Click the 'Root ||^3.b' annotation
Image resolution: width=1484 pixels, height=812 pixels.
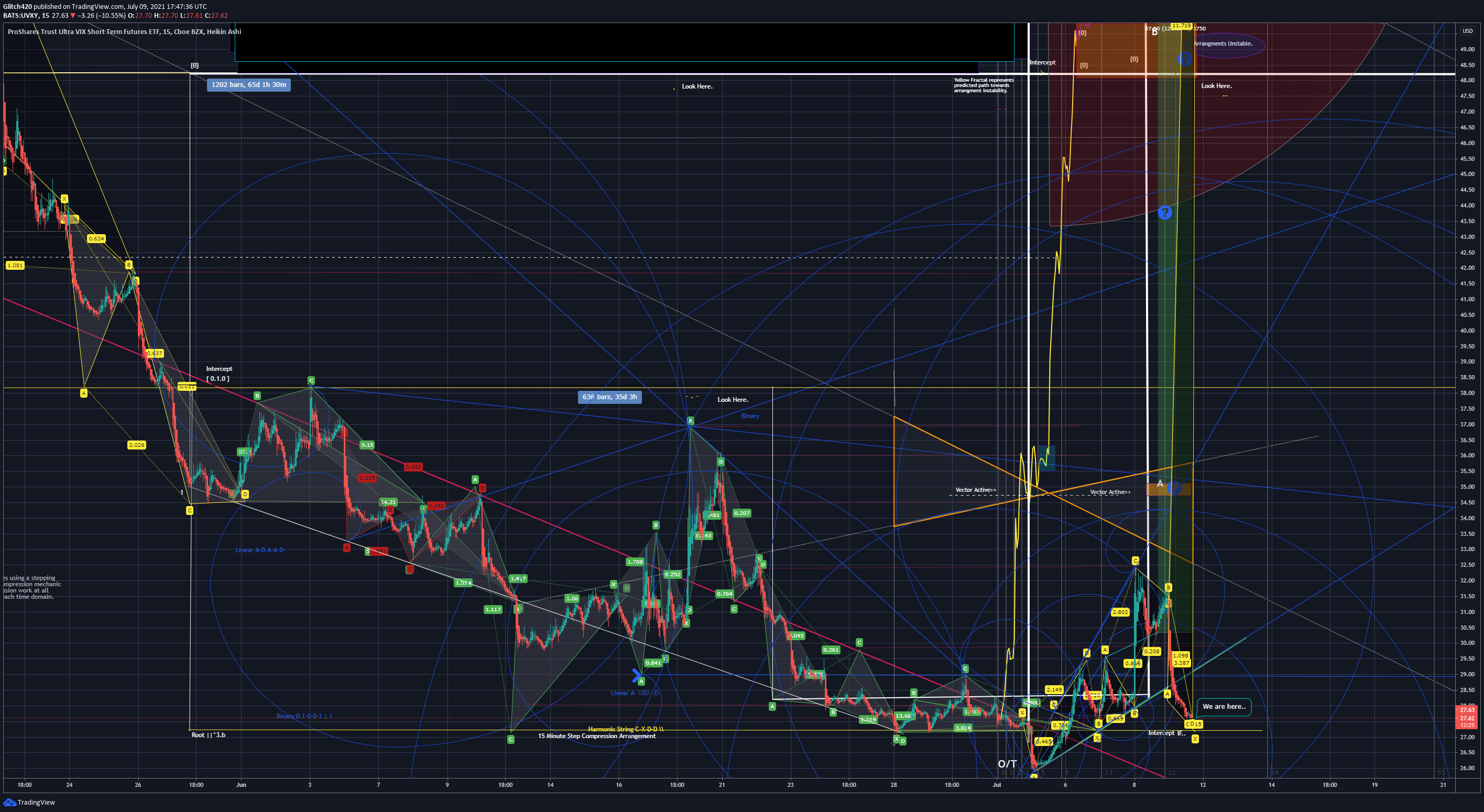(208, 735)
